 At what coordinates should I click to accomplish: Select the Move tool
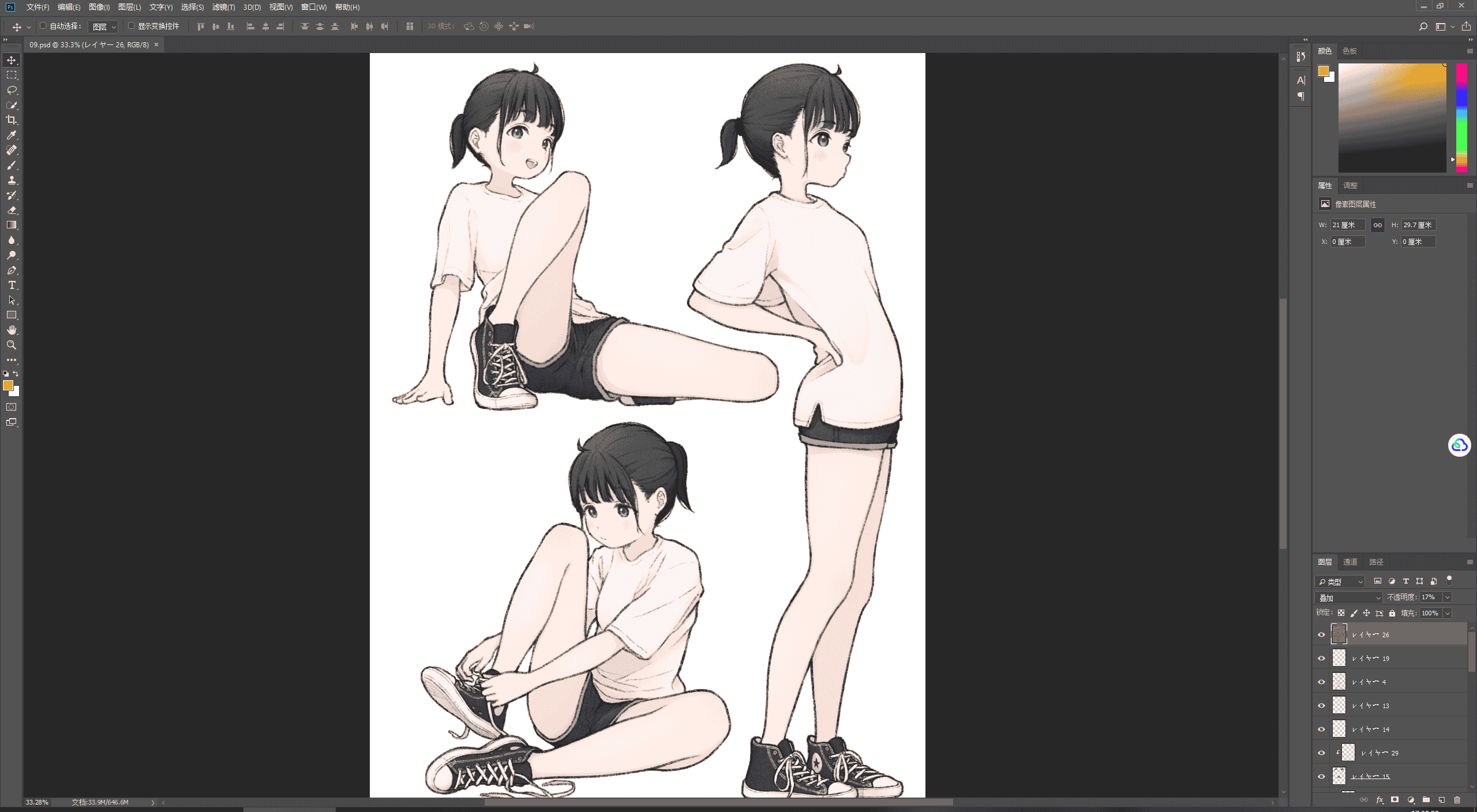click(12, 60)
